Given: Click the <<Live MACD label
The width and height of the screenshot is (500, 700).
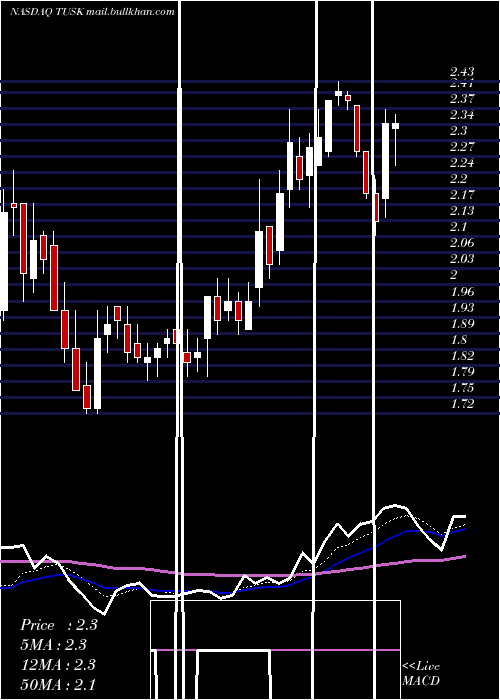Looking at the screenshot, I should (421, 674).
